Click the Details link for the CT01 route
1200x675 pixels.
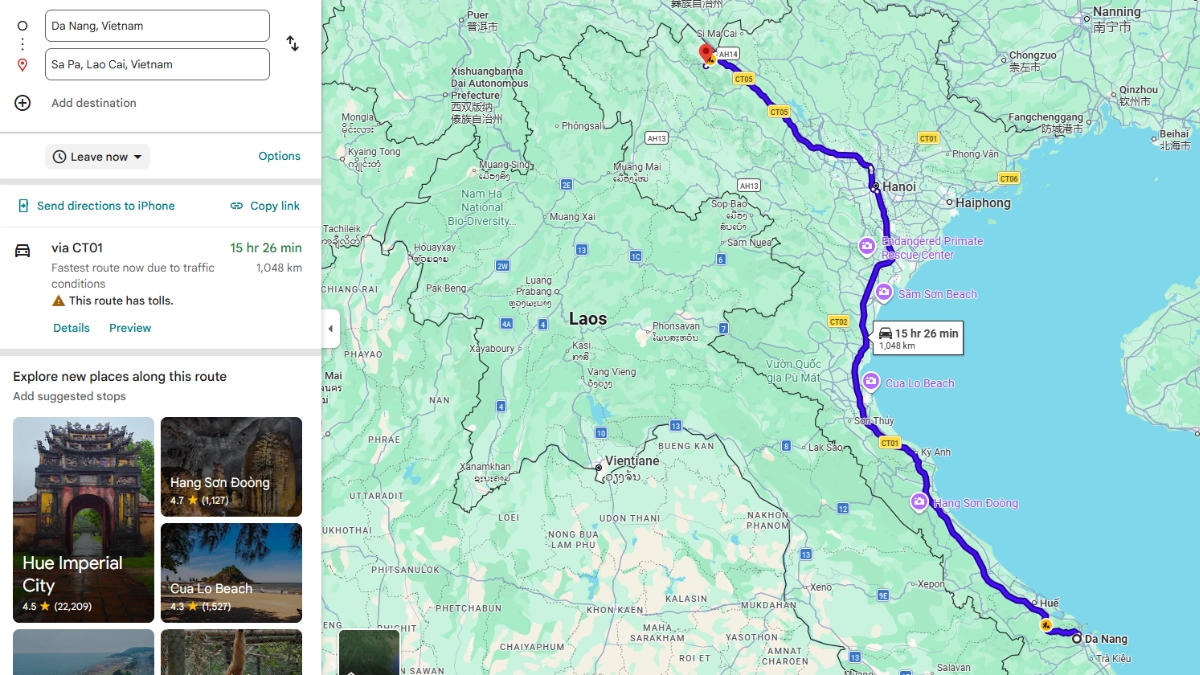pyautogui.click(x=71, y=327)
